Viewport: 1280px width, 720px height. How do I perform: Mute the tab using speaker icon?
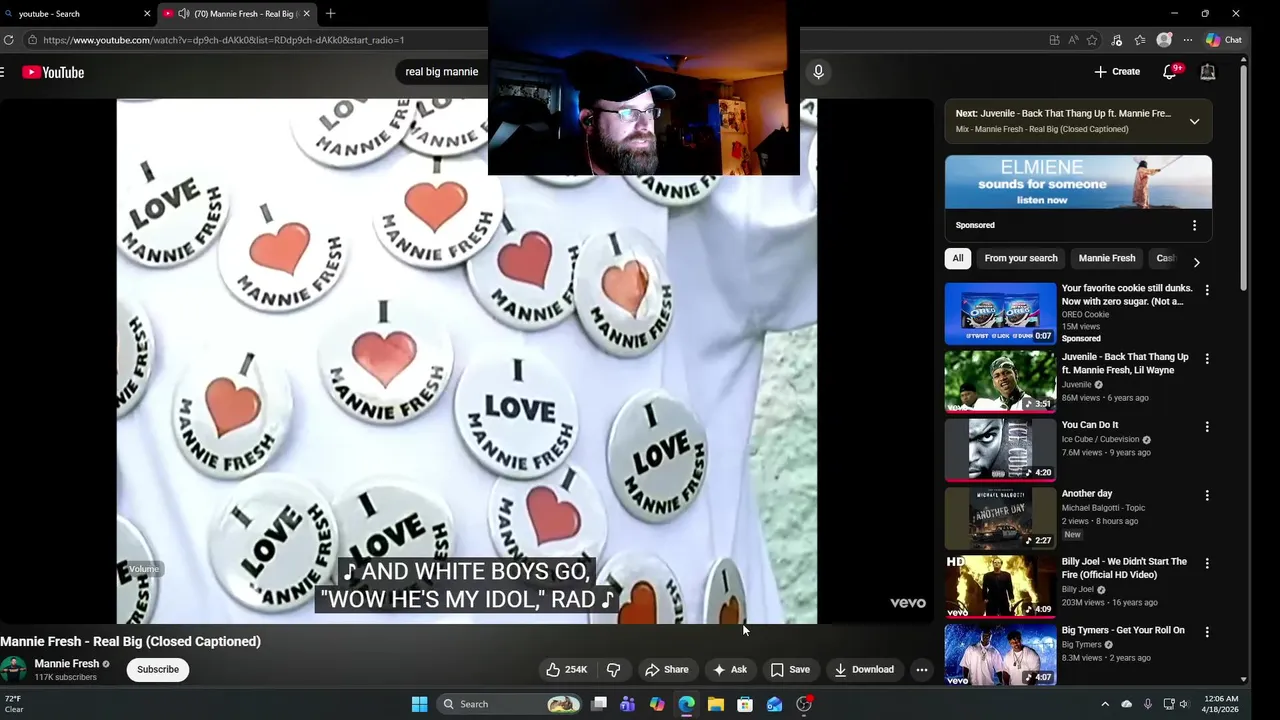[x=183, y=14]
